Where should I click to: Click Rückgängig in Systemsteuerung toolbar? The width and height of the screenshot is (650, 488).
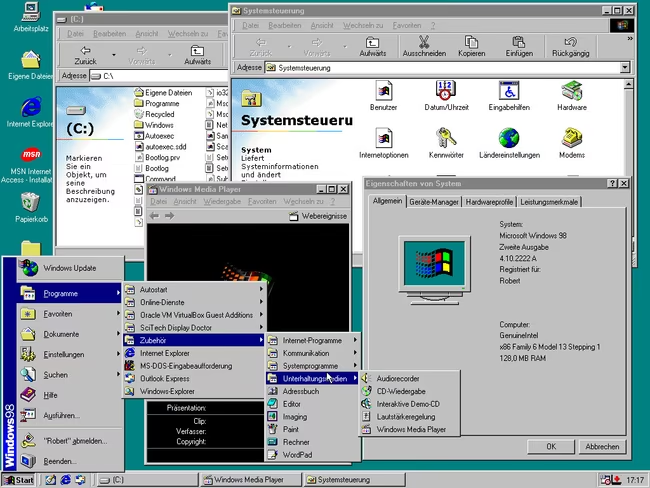pyautogui.click(x=570, y=46)
